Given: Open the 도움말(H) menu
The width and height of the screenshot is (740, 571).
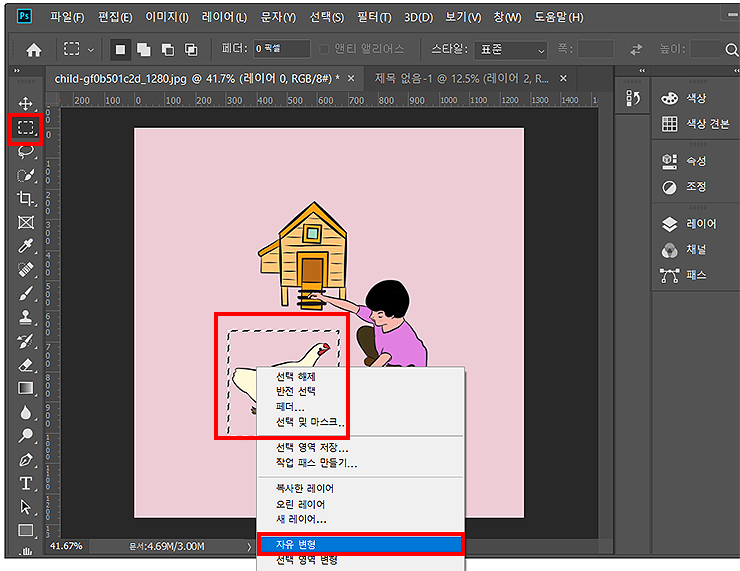Looking at the screenshot, I should pos(559,17).
